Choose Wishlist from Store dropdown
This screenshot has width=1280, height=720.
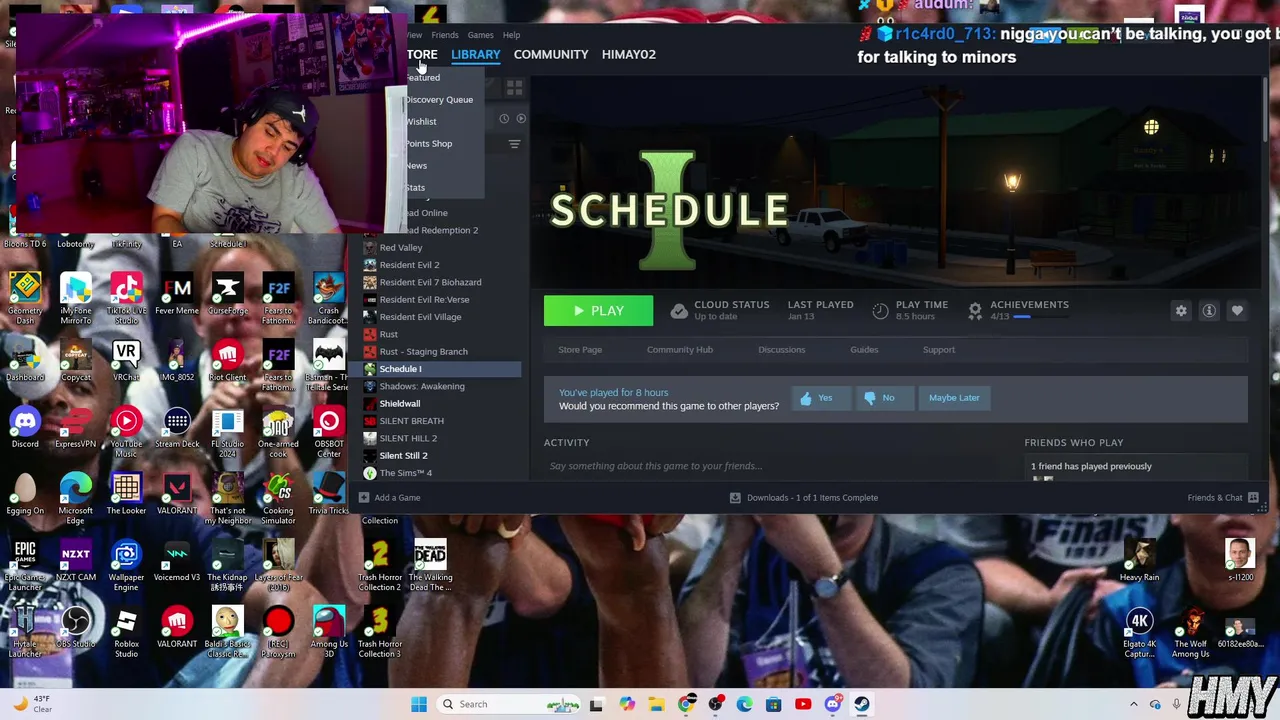(421, 122)
